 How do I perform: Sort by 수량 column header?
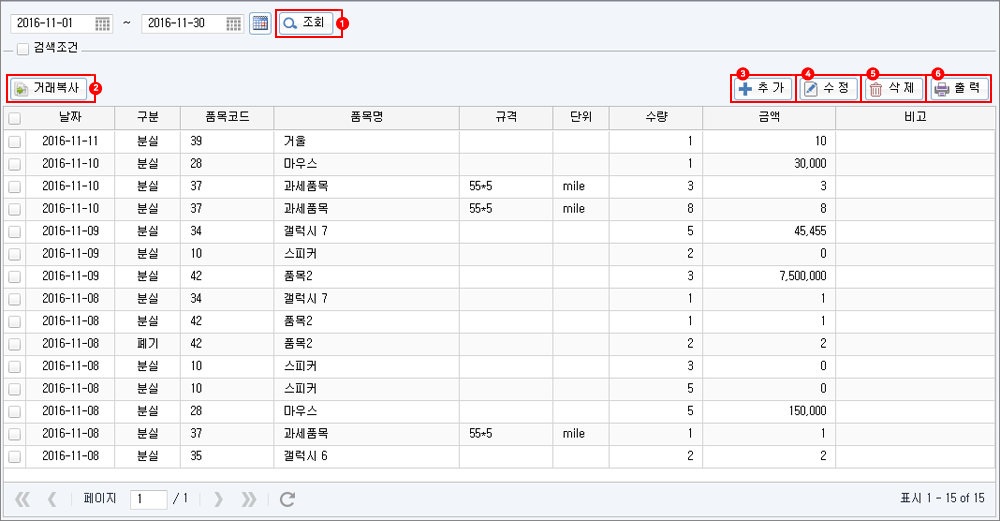click(656, 117)
